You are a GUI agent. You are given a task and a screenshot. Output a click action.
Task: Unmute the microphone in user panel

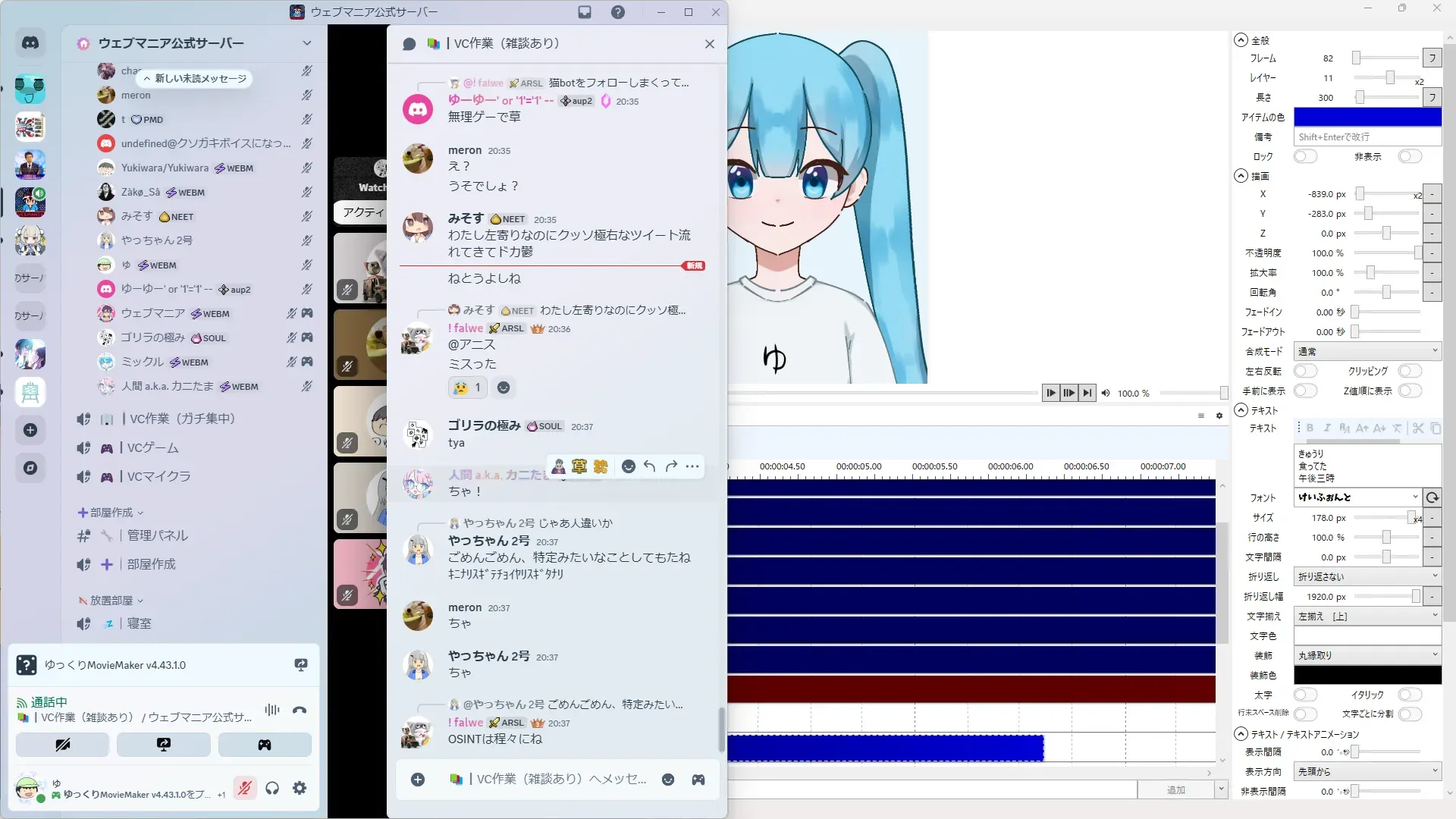pos(244,788)
